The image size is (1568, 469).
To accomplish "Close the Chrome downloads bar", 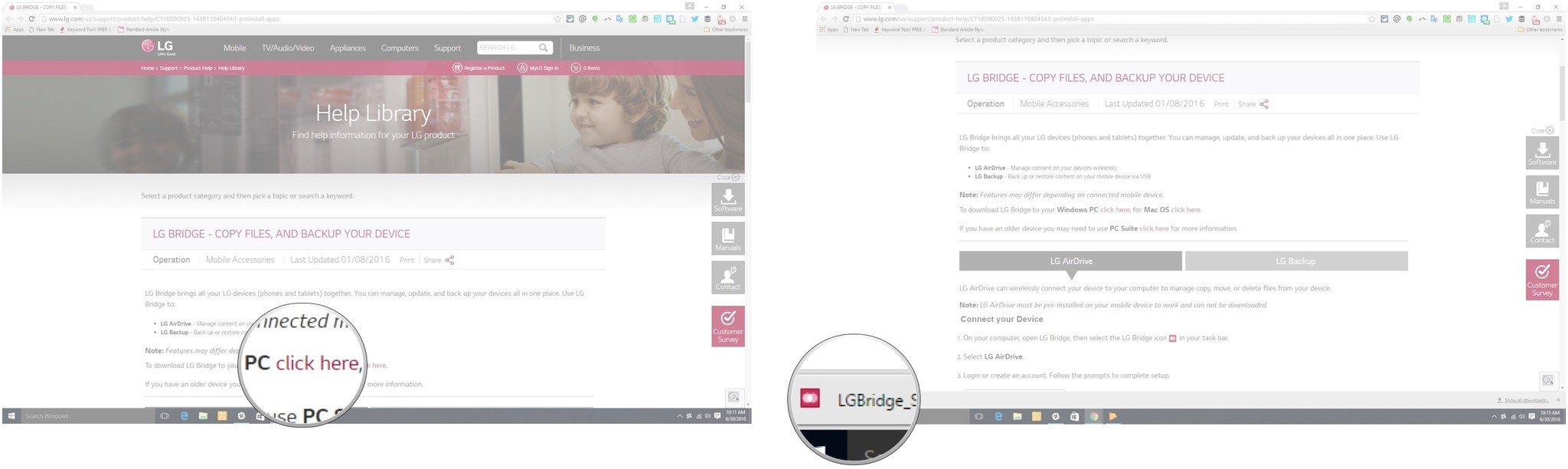I will [1557, 400].
